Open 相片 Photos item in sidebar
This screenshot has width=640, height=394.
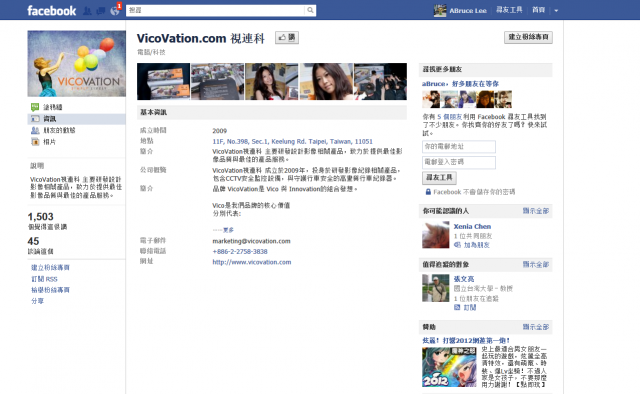coord(76,142)
